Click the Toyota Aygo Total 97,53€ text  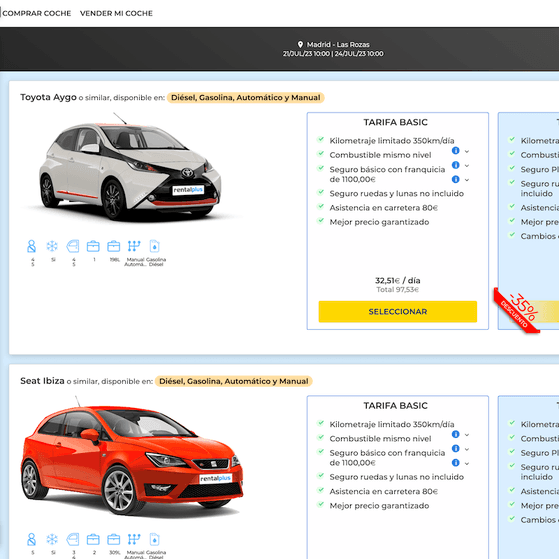[398, 289]
